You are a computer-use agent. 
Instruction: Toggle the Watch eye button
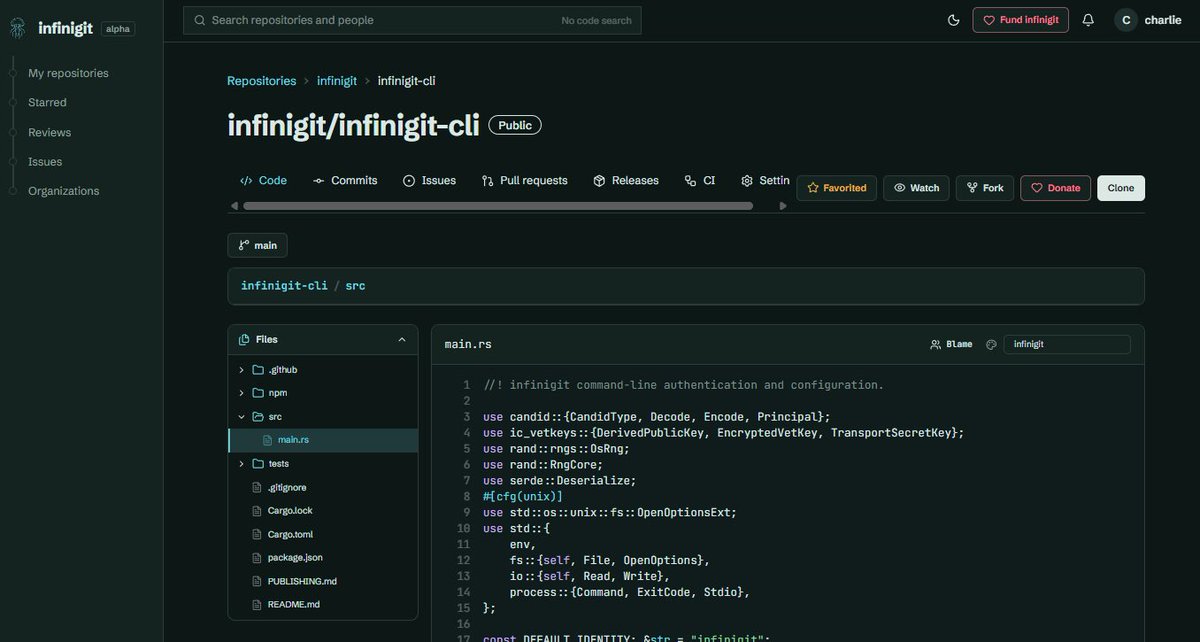pos(916,188)
